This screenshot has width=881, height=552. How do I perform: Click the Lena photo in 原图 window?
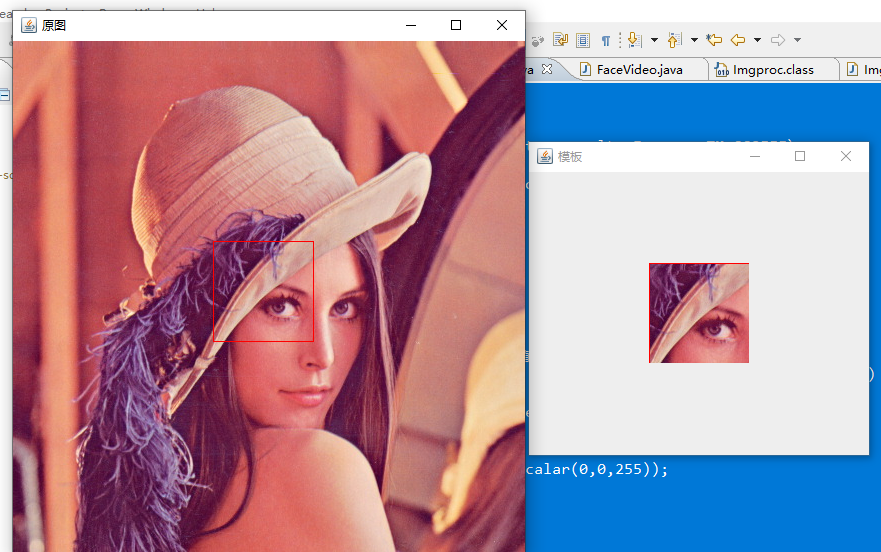pos(269,296)
